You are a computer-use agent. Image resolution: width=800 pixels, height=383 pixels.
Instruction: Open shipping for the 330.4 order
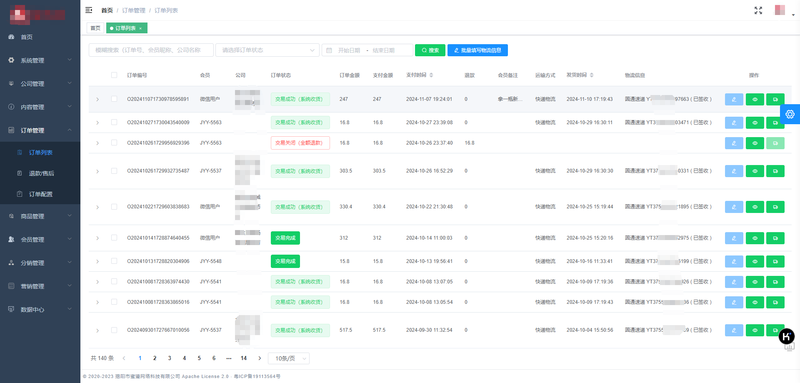(x=775, y=207)
